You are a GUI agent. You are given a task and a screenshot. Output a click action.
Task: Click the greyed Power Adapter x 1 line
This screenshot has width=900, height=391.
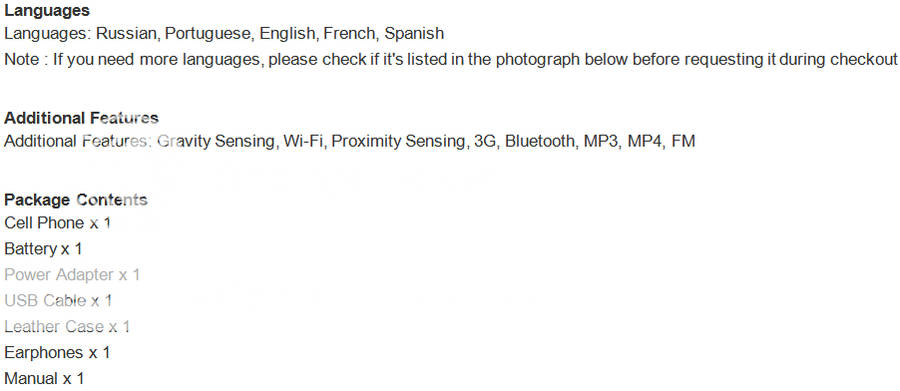tap(72, 275)
